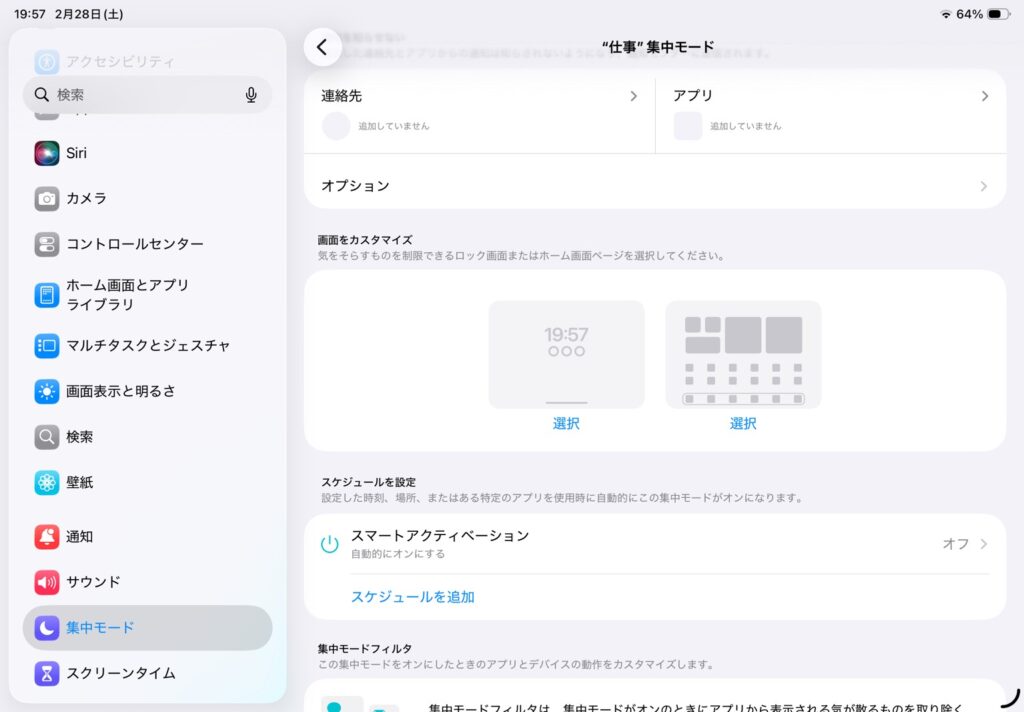Tap the サウンド speaker icon
The height and width of the screenshot is (712, 1024).
tap(47, 582)
